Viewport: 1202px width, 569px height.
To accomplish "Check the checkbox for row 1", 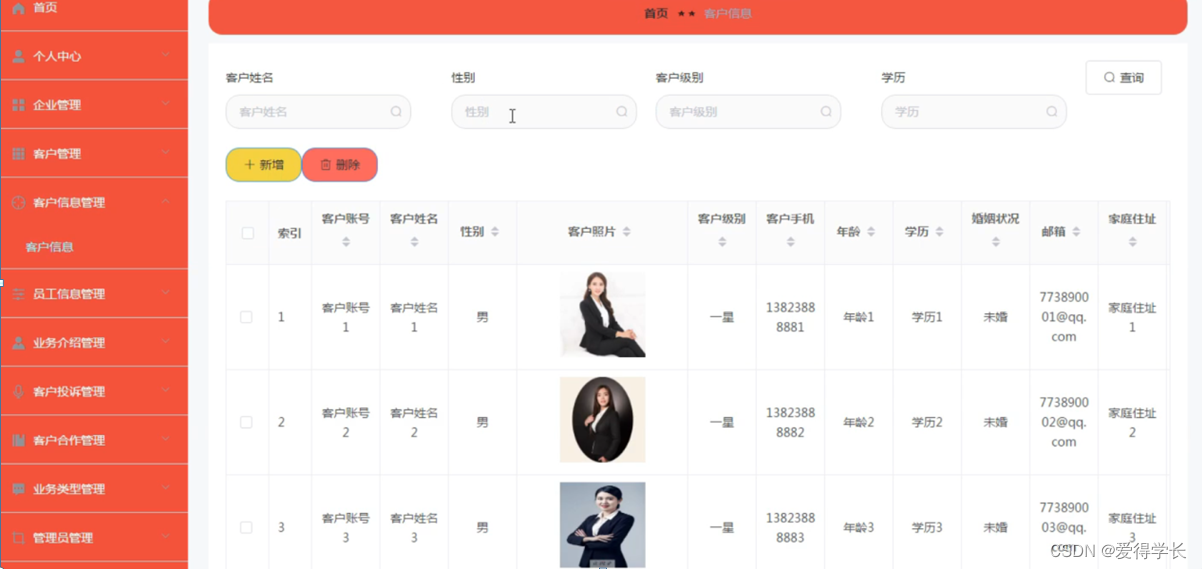I will click(247, 317).
